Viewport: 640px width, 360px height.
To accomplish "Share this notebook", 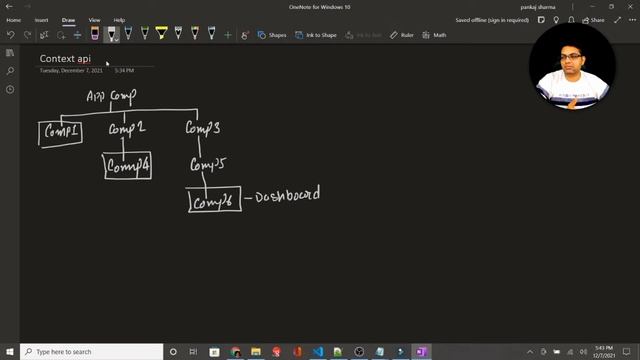I will click(593, 20).
